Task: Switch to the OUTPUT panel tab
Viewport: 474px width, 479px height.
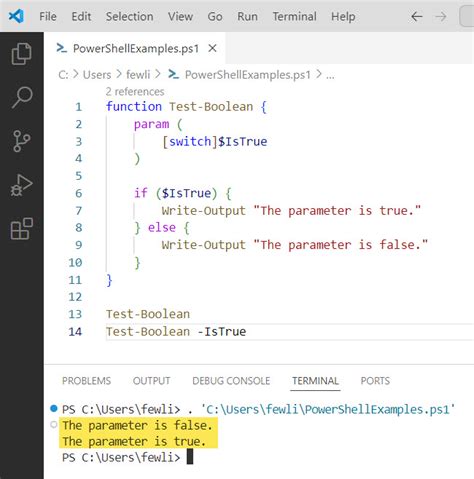Action: pos(151,381)
